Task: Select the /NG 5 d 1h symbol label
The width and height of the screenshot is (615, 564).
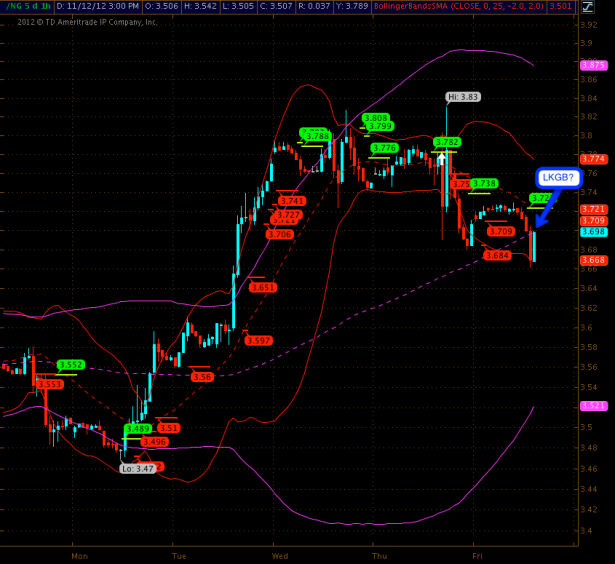Action: [27, 6]
